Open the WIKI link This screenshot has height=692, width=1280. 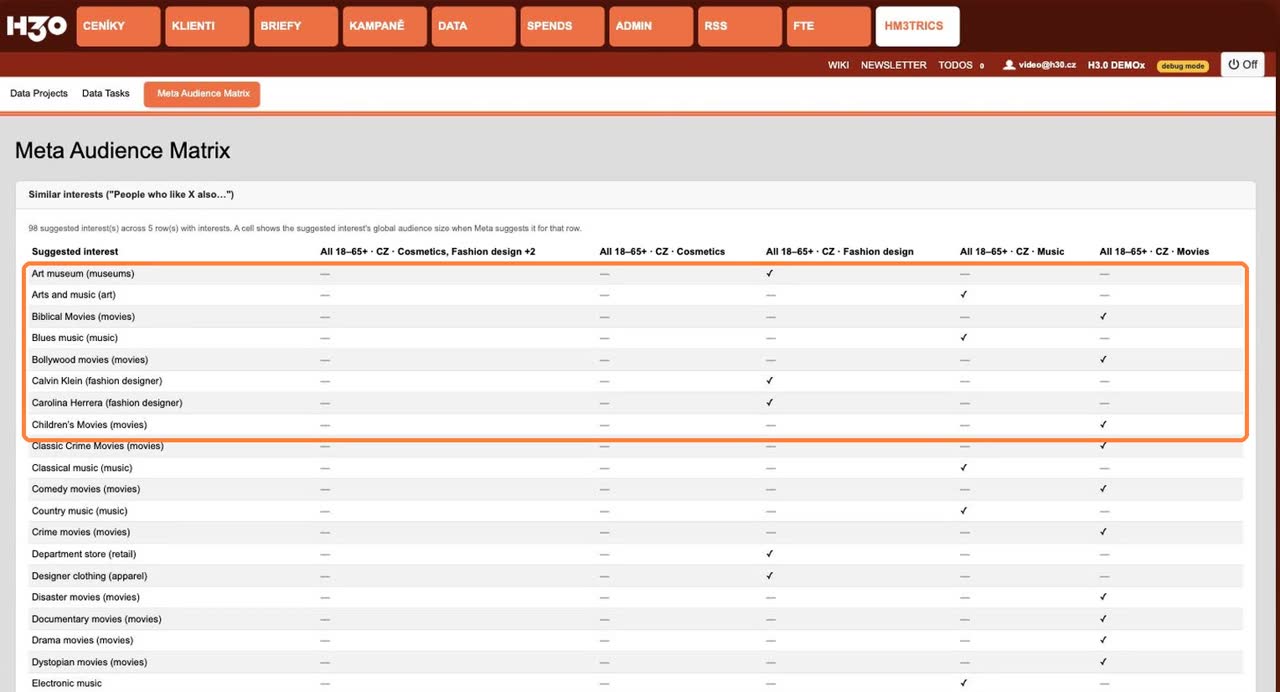(x=838, y=65)
